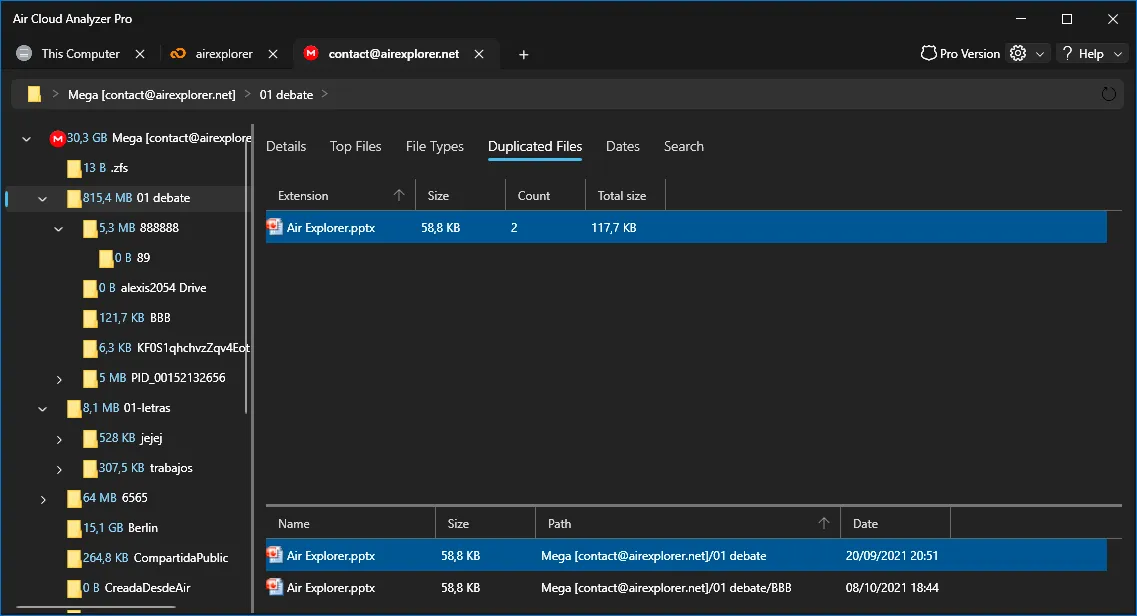
Task: Click Mega [contact@airexplorer.net] breadcrumb
Action: pyautogui.click(x=152, y=94)
